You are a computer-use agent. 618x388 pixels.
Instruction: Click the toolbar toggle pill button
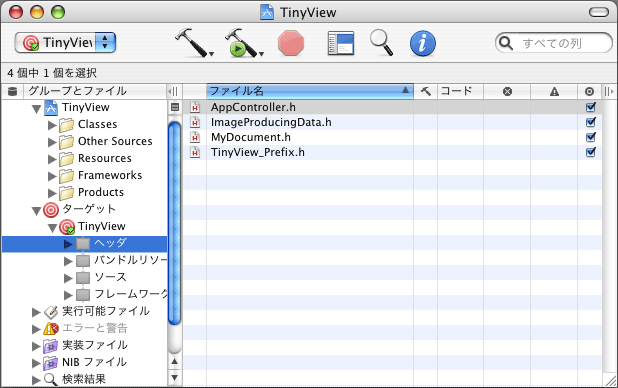(x=599, y=12)
